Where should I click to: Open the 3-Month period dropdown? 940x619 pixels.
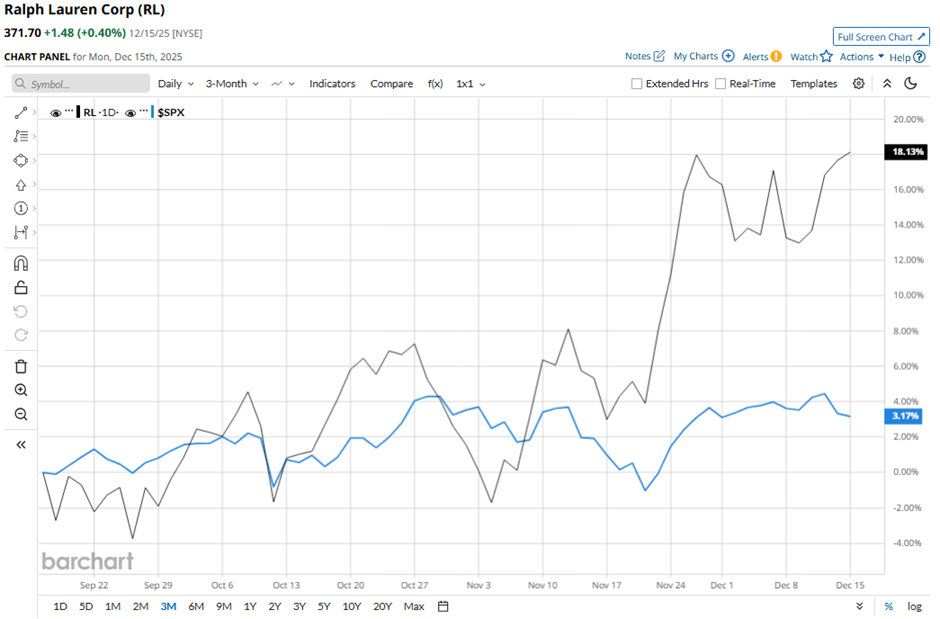point(232,83)
